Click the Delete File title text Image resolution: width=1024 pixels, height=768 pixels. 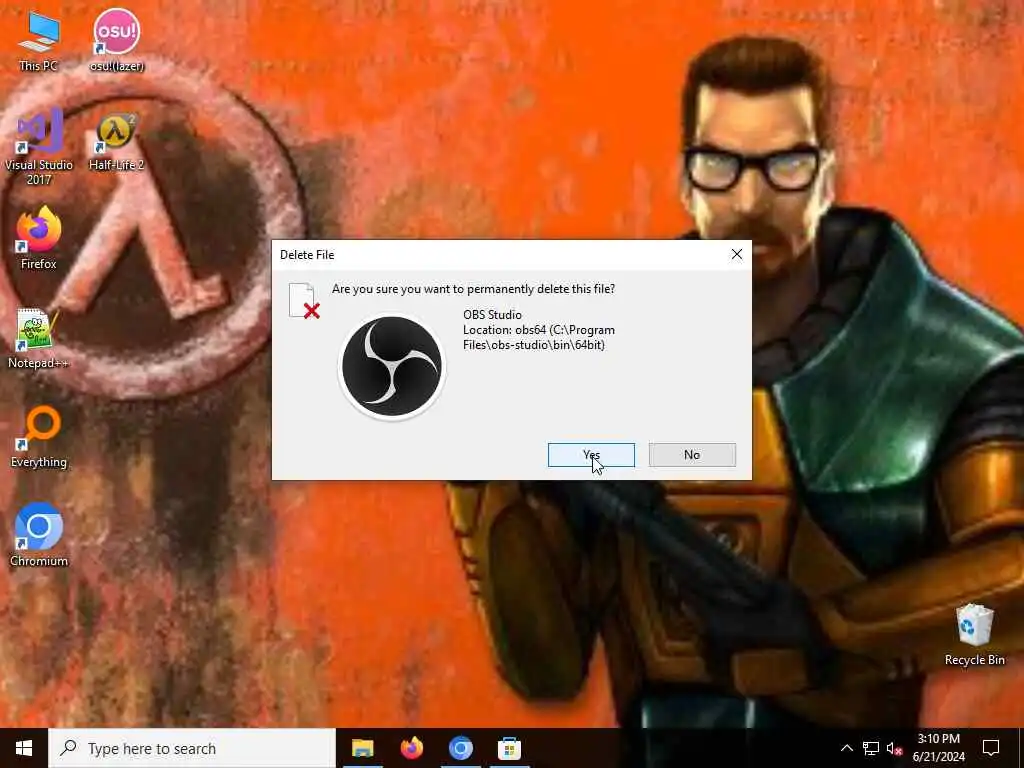coord(307,255)
